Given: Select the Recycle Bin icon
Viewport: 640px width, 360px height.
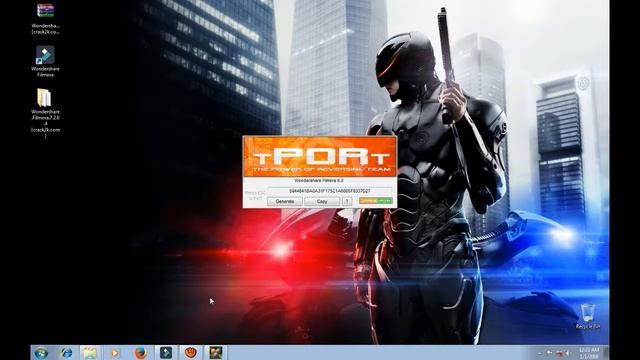Looking at the screenshot, I should tap(588, 313).
